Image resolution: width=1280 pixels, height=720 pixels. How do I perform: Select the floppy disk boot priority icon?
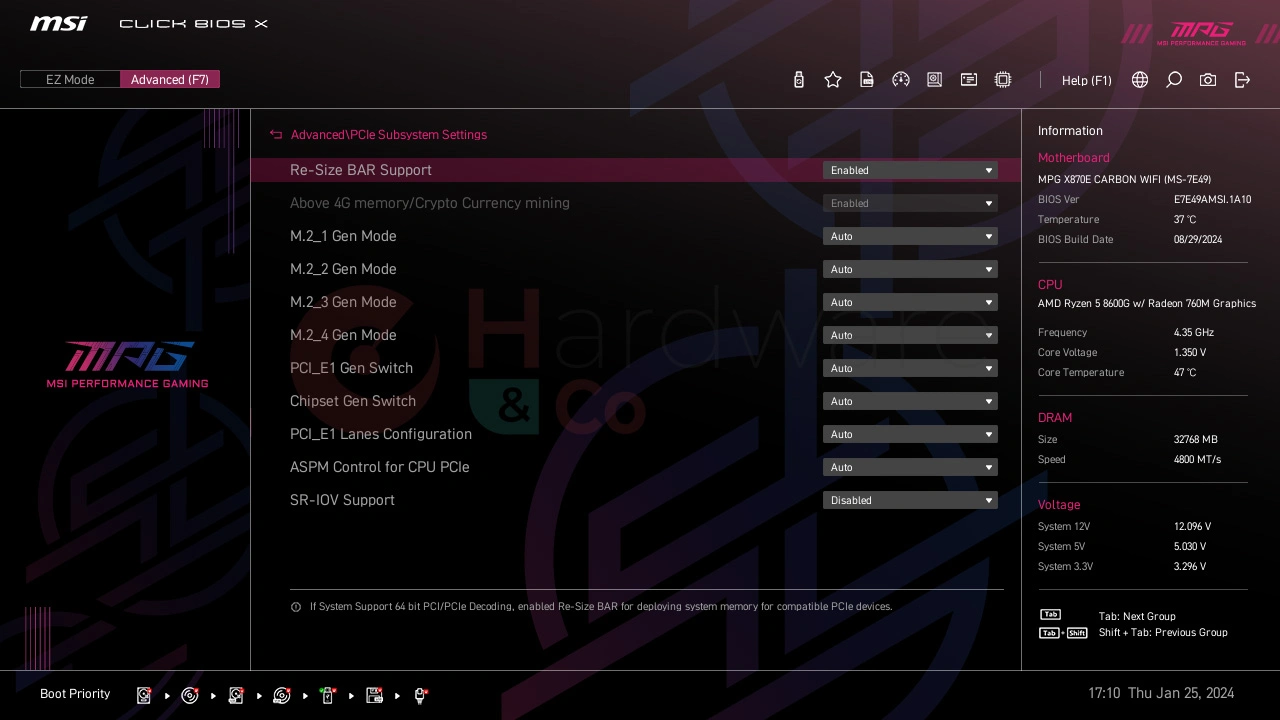tap(375, 695)
